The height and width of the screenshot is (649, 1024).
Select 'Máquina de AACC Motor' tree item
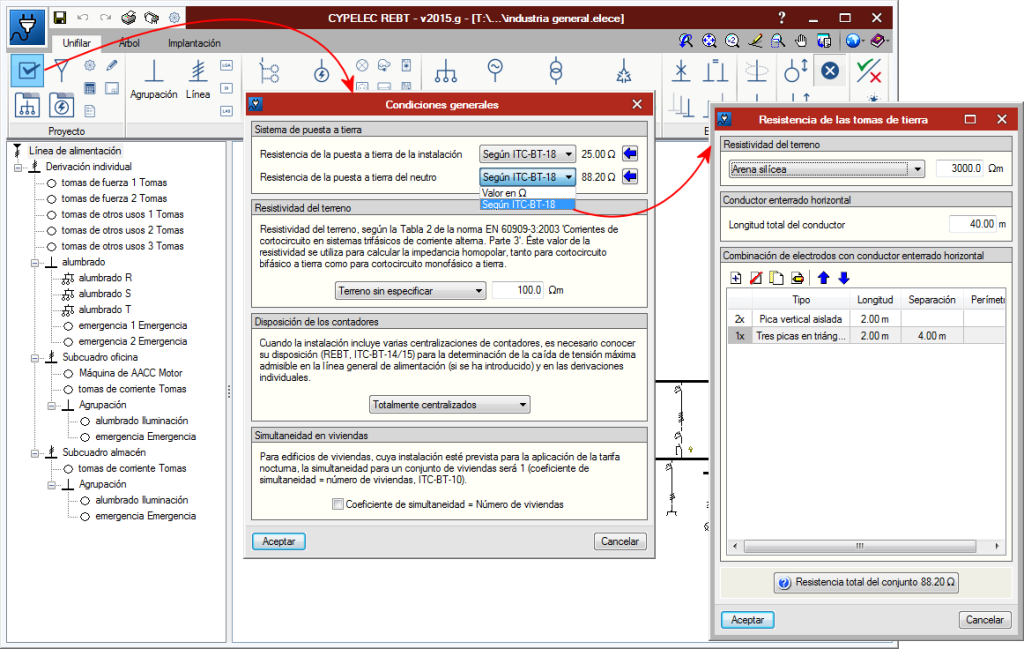tap(131, 373)
